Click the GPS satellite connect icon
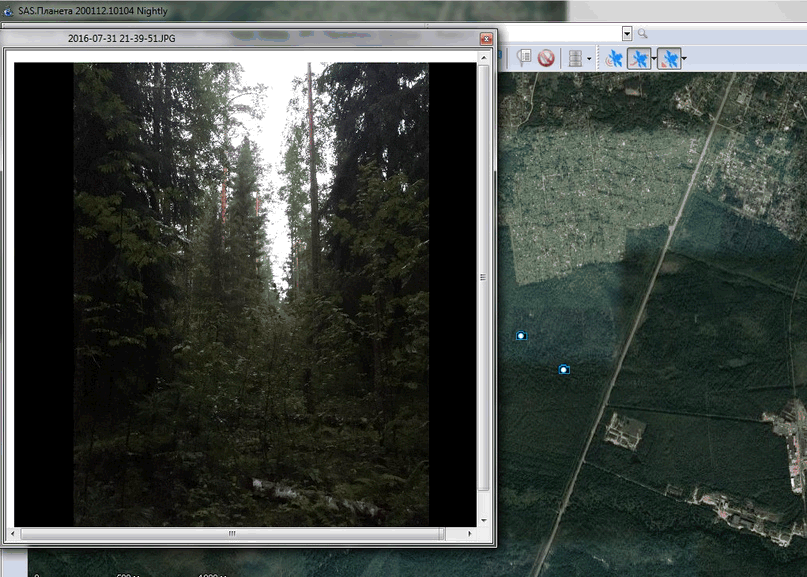 pyautogui.click(x=614, y=59)
